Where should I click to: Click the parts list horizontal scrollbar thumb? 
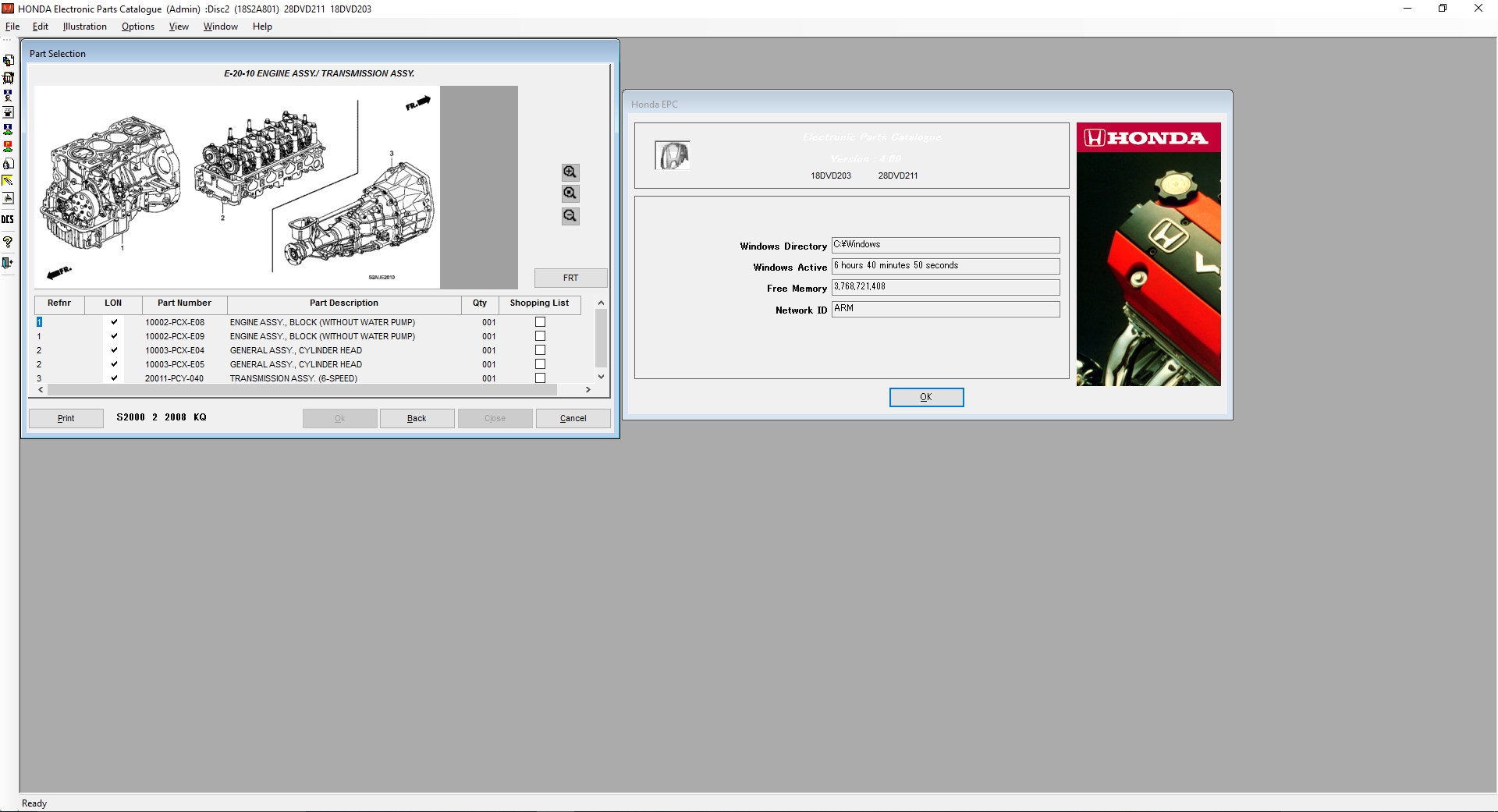302,389
